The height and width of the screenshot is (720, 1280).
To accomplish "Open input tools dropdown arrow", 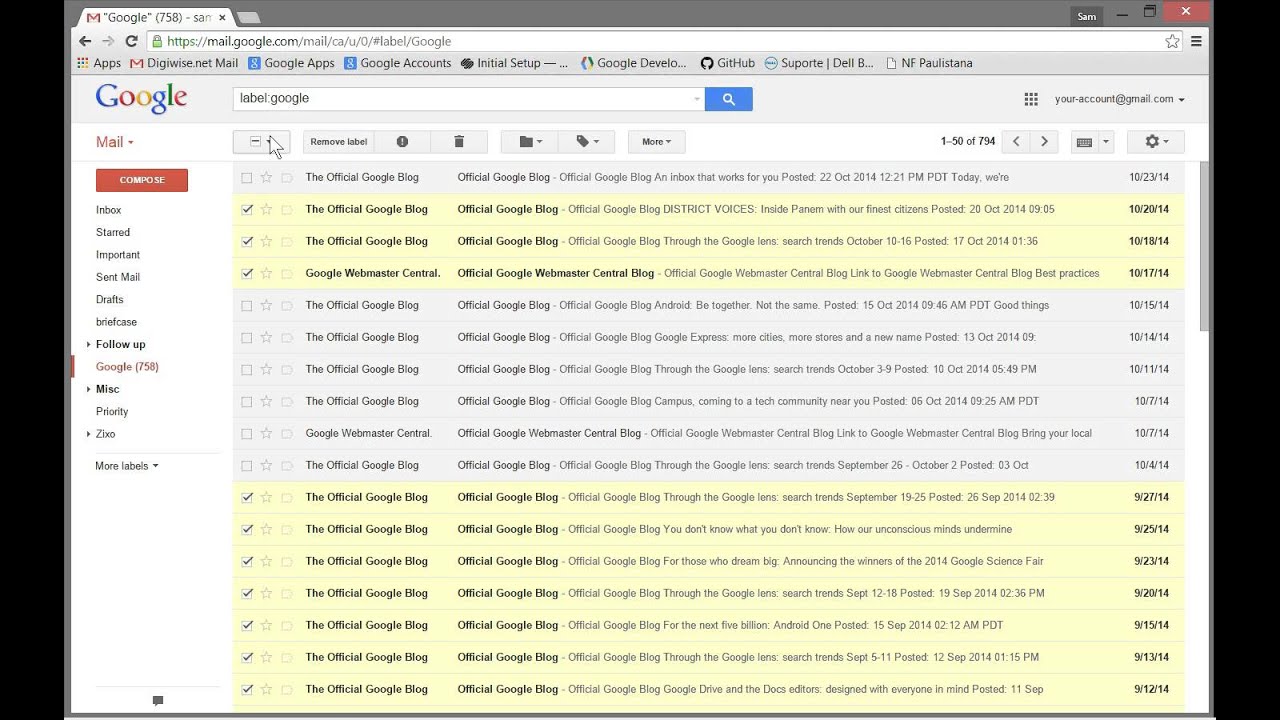I will [x=1106, y=142].
